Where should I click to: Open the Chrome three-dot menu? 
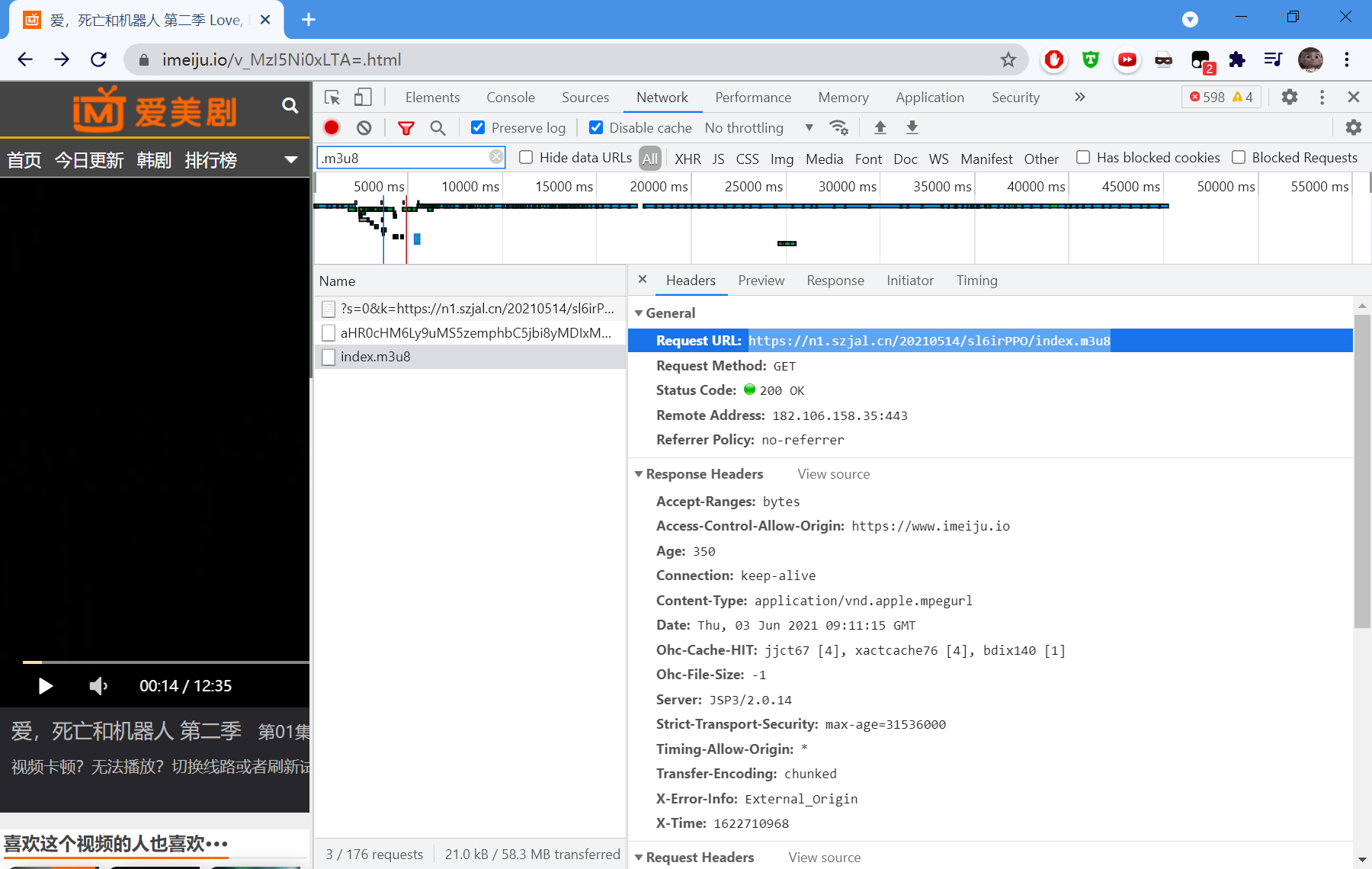1347,59
